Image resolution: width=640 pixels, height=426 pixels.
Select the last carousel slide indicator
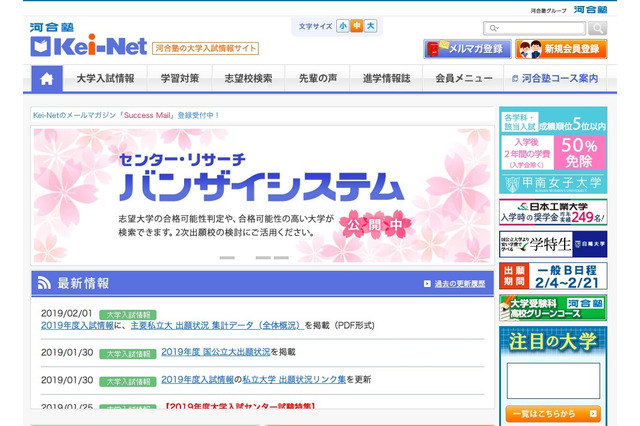click(x=281, y=257)
